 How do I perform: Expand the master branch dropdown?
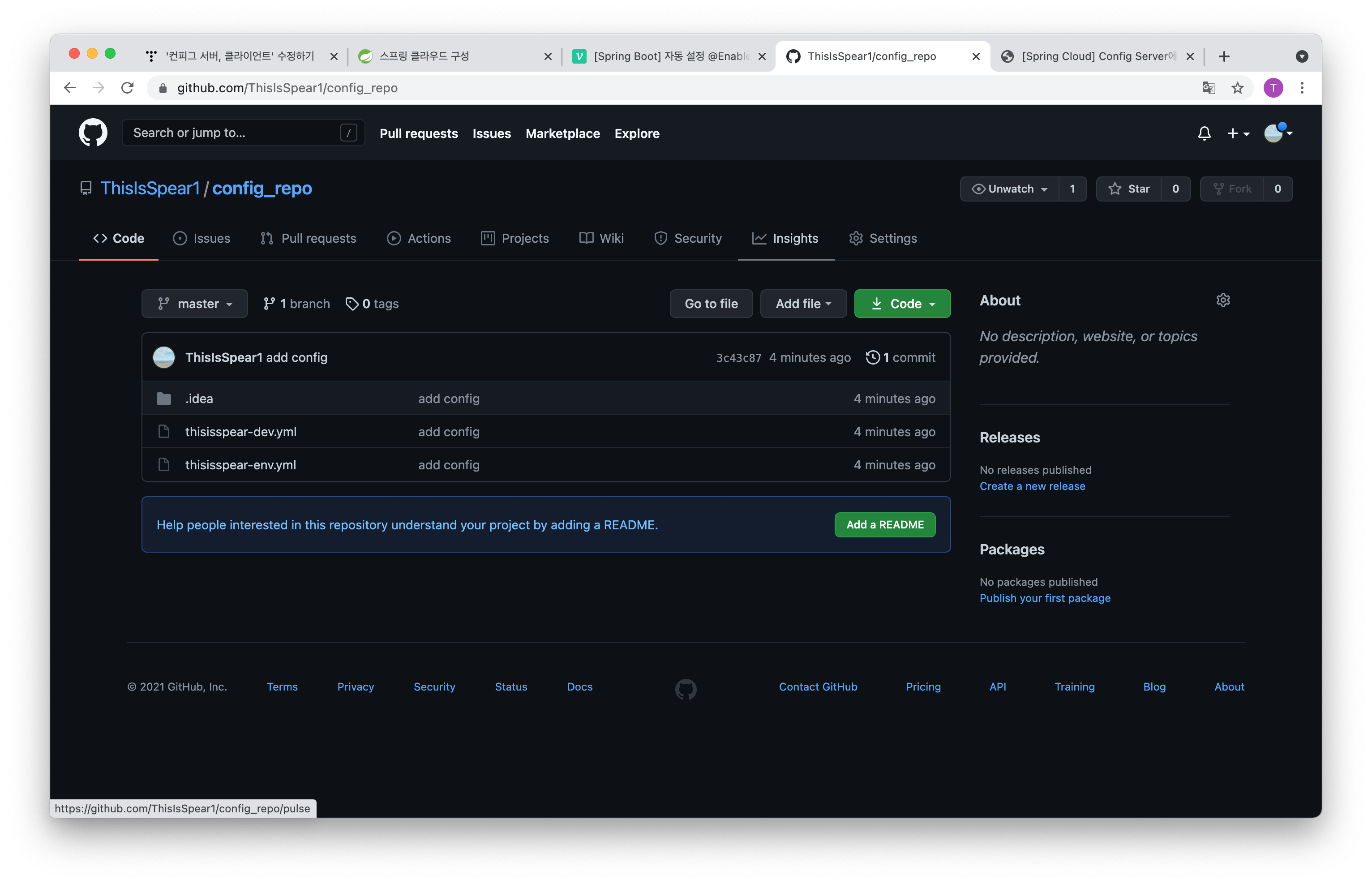point(194,304)
